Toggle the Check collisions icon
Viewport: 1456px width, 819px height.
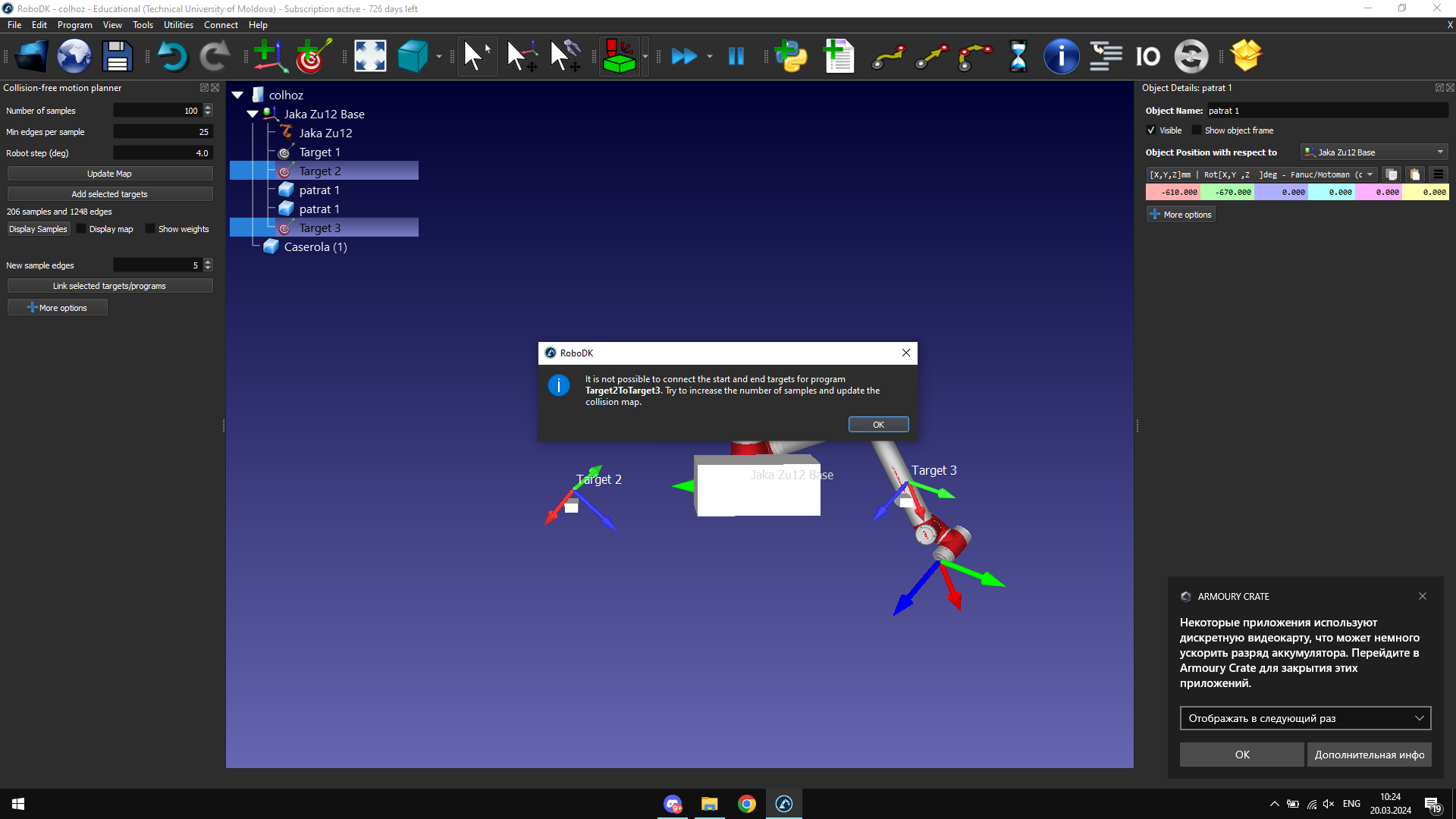pyautogui.click(x=619, y=56)
